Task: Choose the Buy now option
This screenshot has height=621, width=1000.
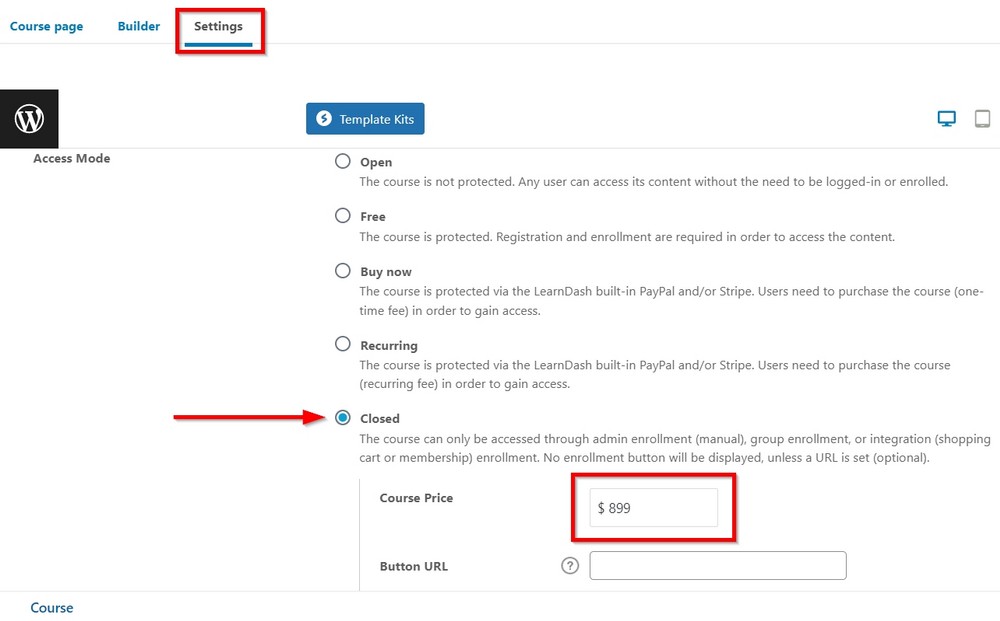Action: 342,271
